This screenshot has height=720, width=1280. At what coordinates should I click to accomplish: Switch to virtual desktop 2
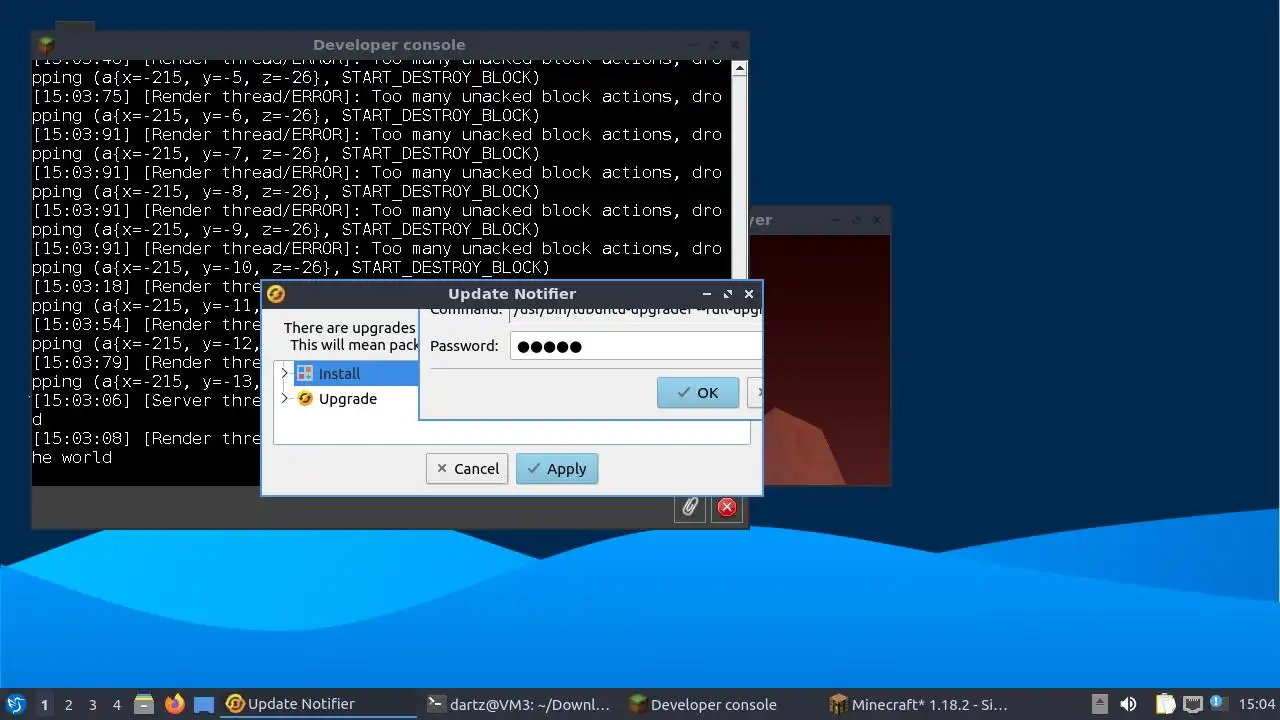68,704
